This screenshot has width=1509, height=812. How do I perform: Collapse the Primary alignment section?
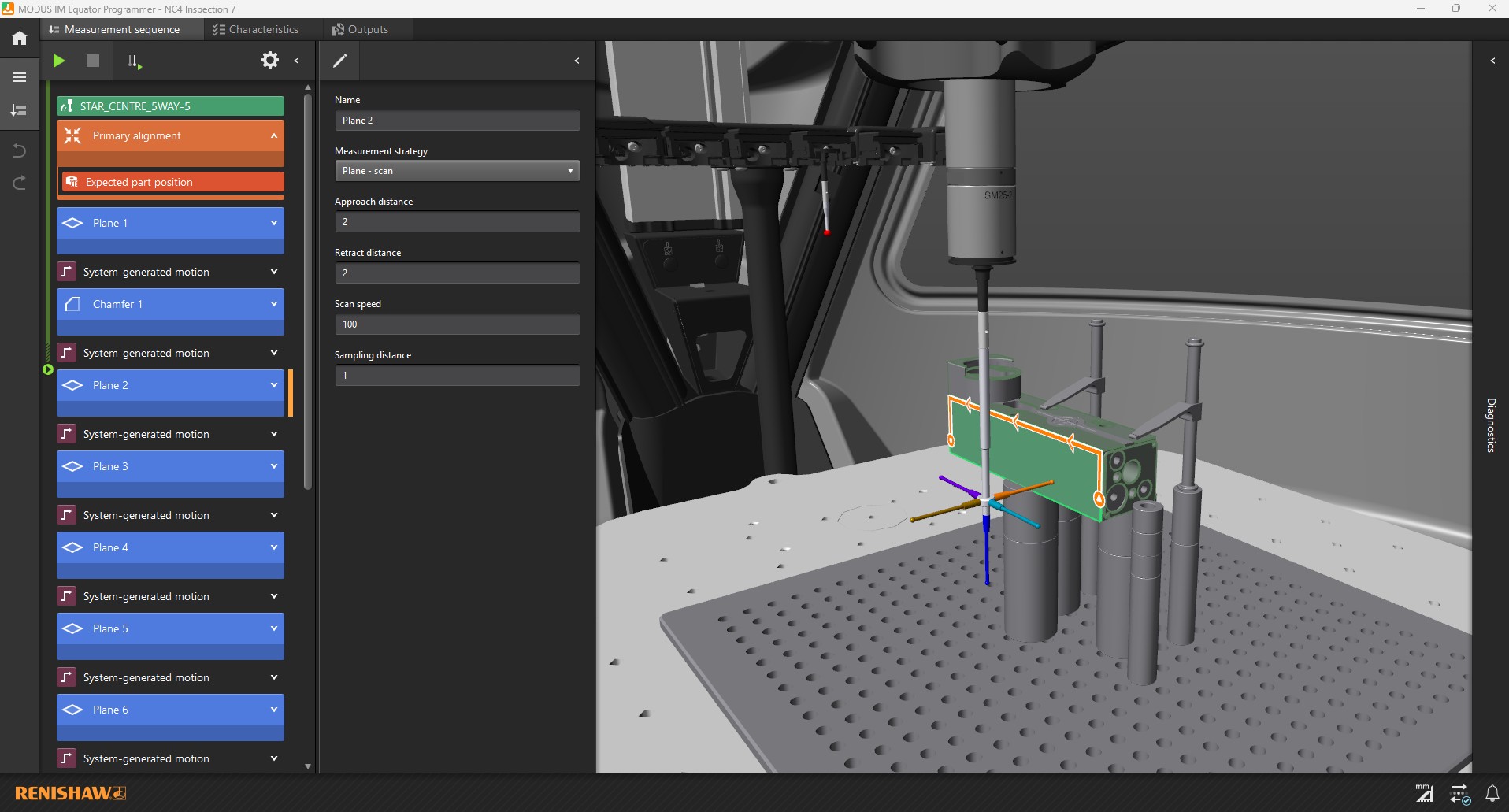tap(274, 136)
